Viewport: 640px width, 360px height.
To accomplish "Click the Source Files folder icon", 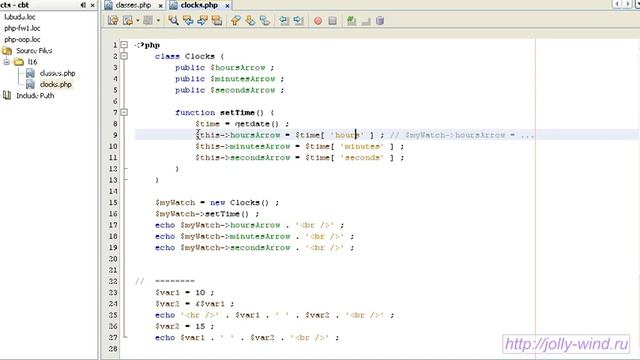I will coord(7,51).
